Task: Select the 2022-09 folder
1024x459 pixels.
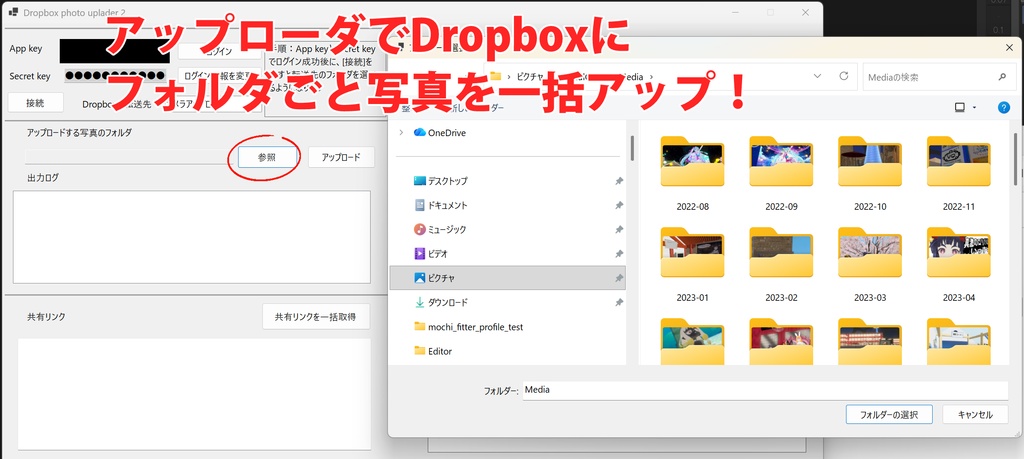Action: [x=781, y=172]
